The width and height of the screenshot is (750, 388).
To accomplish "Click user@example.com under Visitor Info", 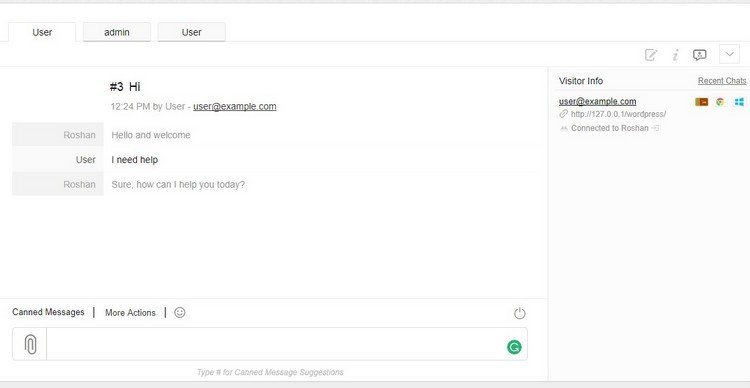I will pyautogui.click(x=597, y=101).
